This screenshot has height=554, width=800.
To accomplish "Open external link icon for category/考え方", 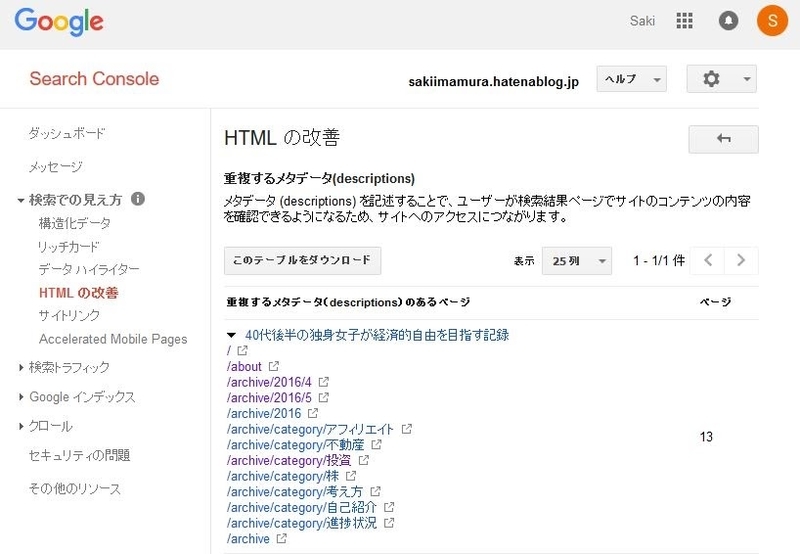I will click(x=375, y=492).
